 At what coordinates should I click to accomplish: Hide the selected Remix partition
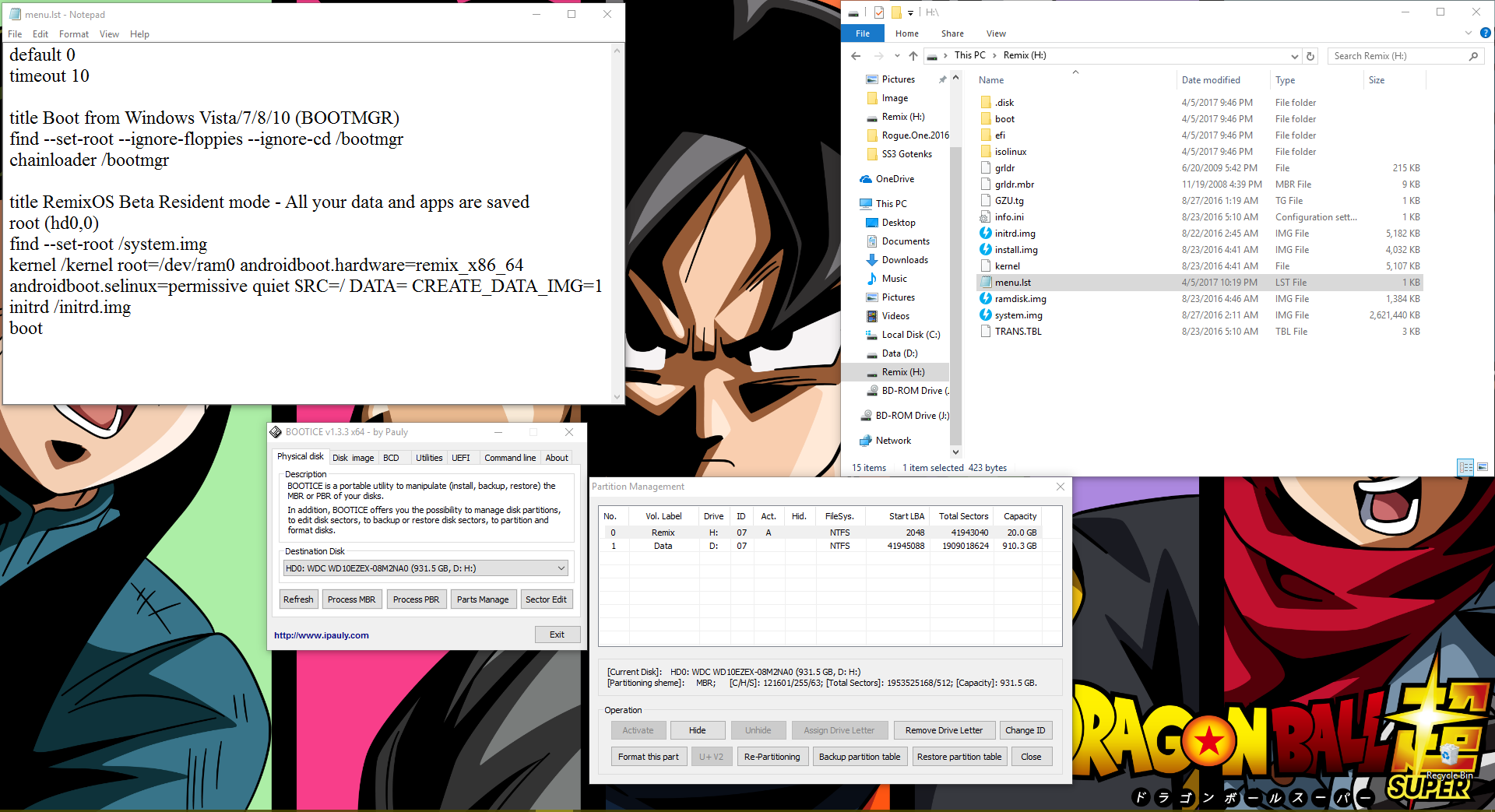point(697,729)
